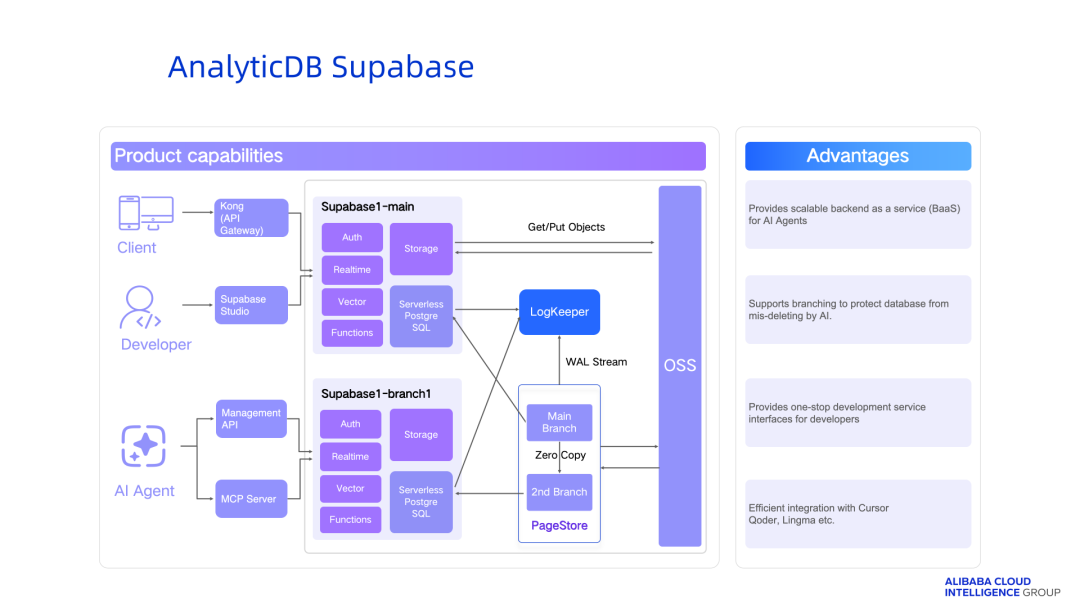The width and height of the screenshot is (1080, 608).
Task: Click the Management API box
Action: tap(251, 419)
